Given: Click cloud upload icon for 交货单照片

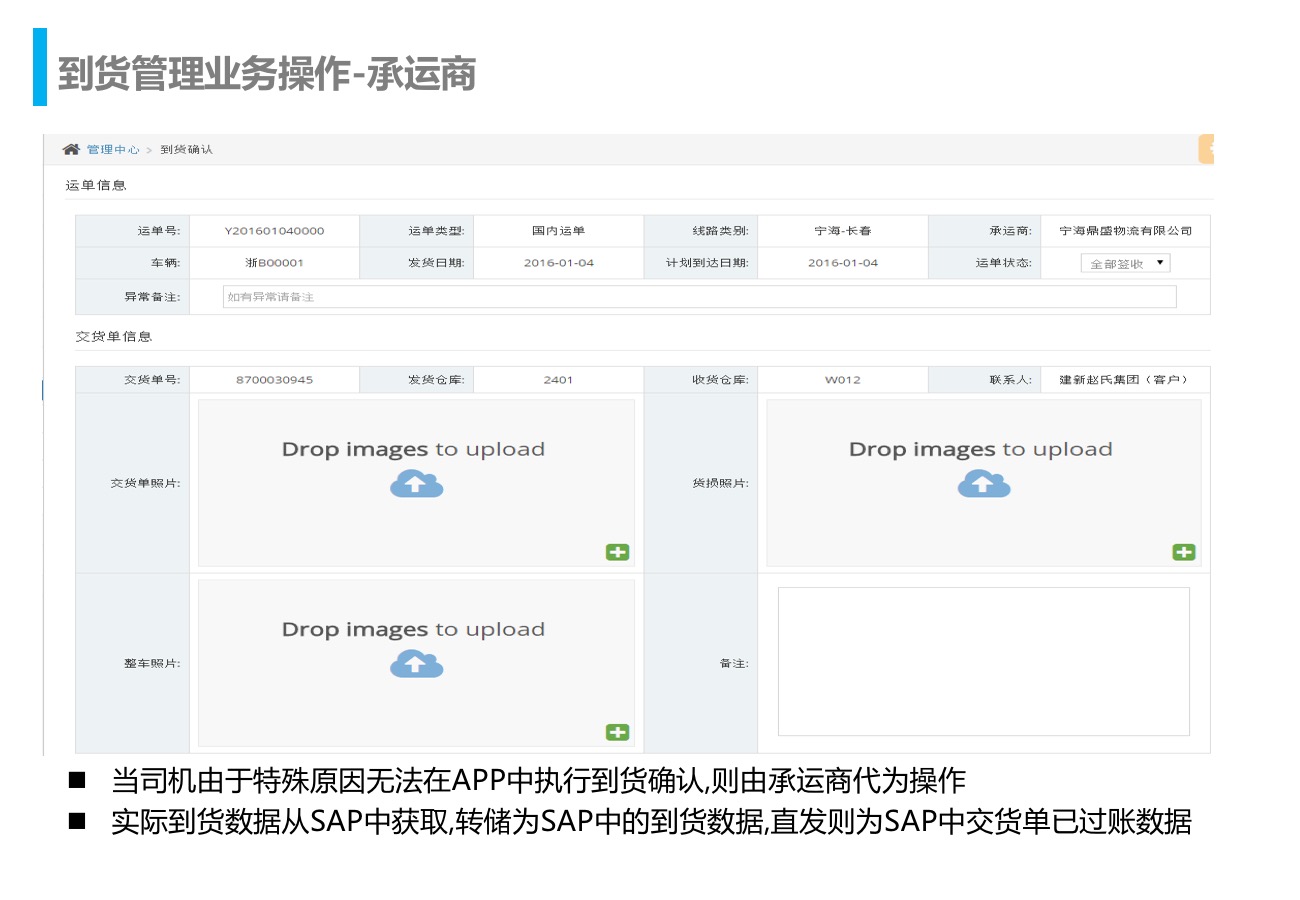Looking at the screenshot, I should pyautogui.click(x=416, y=484).
